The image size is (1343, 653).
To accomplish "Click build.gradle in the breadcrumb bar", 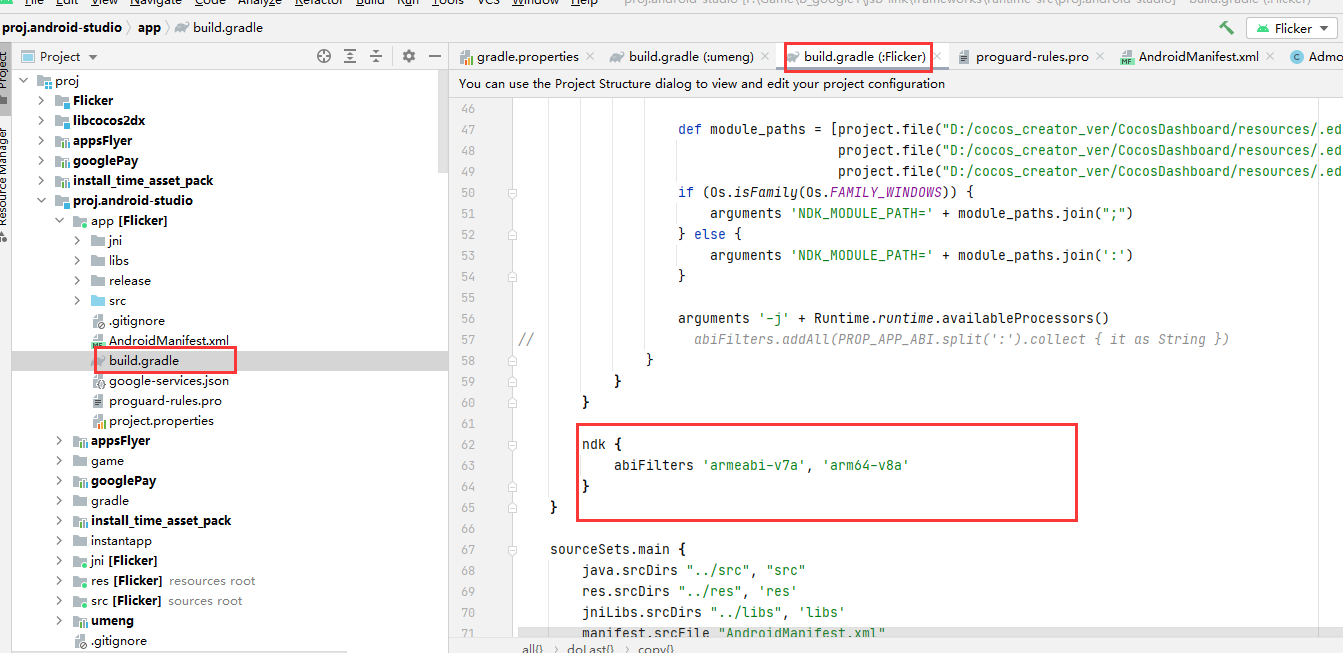I will tap(229, 28).
